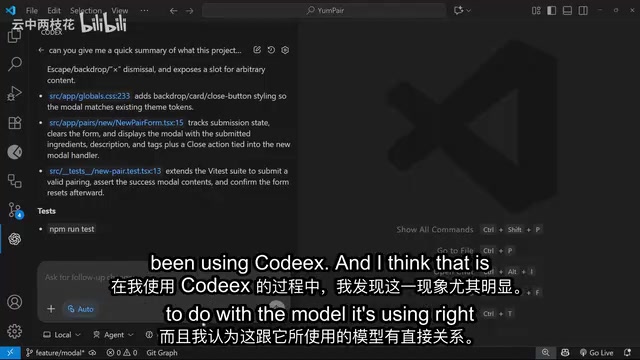Screen dimensions: 640x360
Task: Open Customize Layout in the title bar
Action: pyautogui.click(x=536, y=11)
